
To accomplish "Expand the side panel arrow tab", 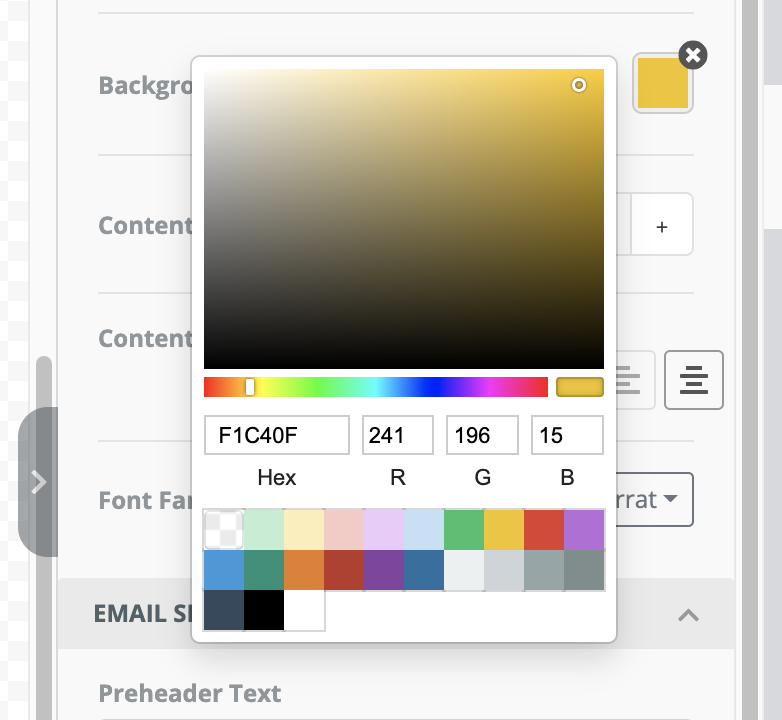I will point(38,482).
